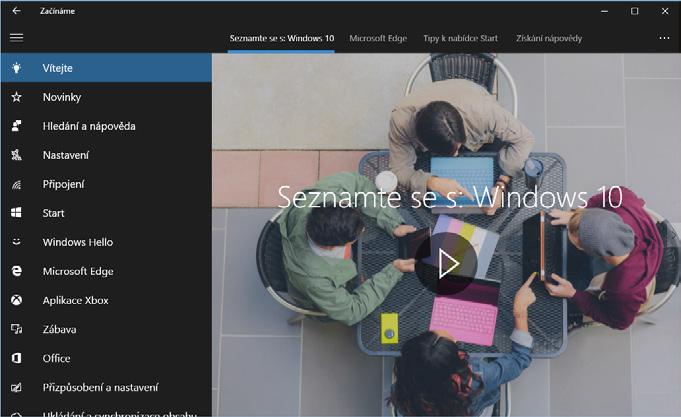Screen dimensions: 681x417
Task: Click the Xbox logo icon
Action: coord(17,300)
